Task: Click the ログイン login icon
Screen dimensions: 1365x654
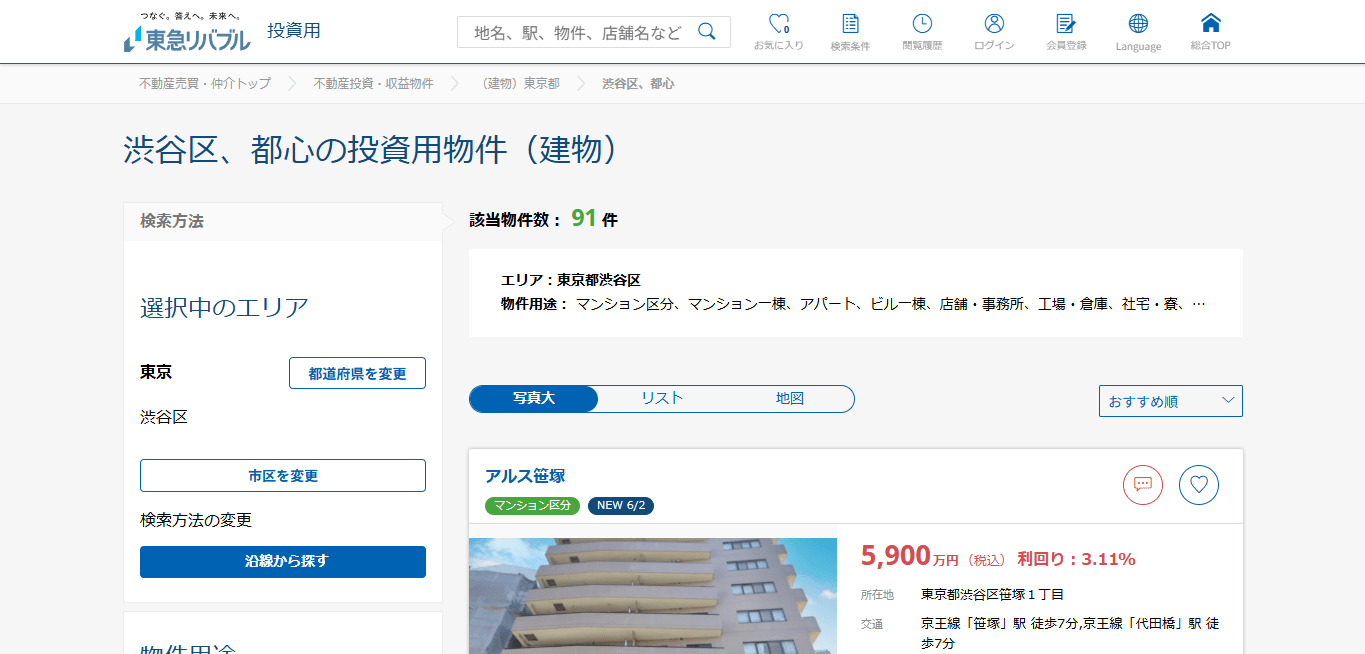Action: [x=993, y=30]
